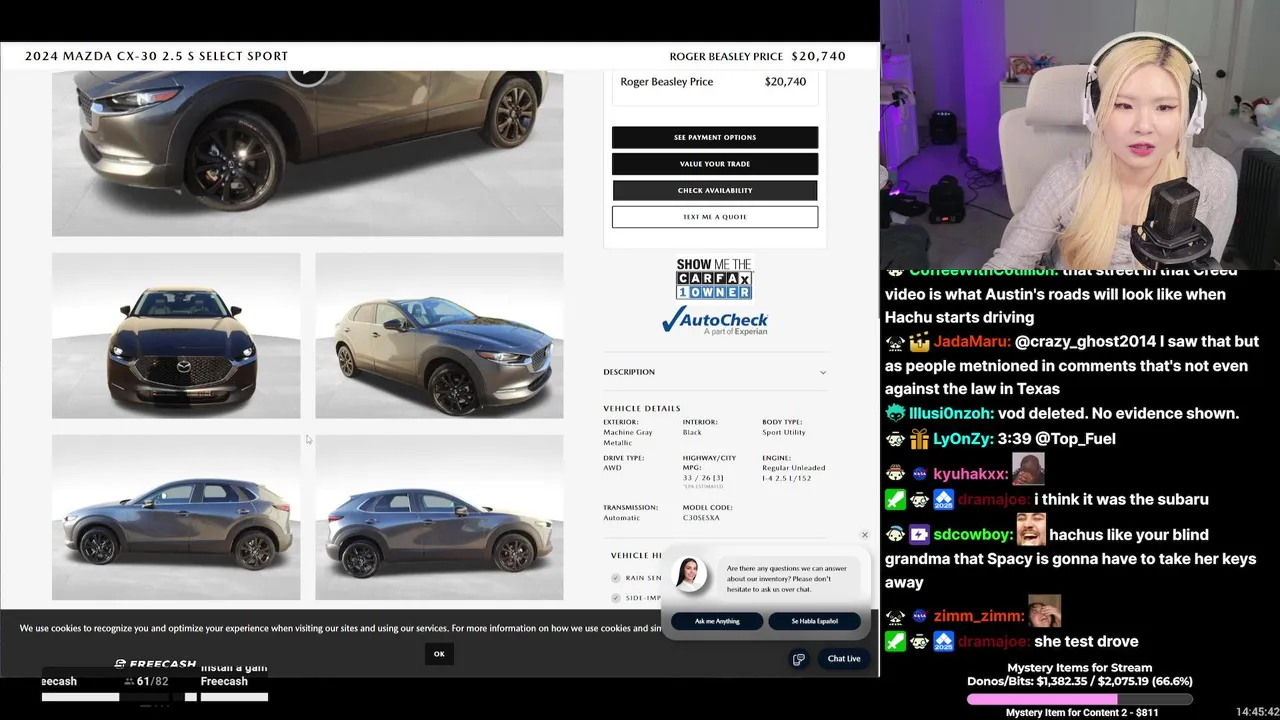Click sdcowboy's laughing face emote
This screenshot has width=1280, height=720.
coord(1032,529)
